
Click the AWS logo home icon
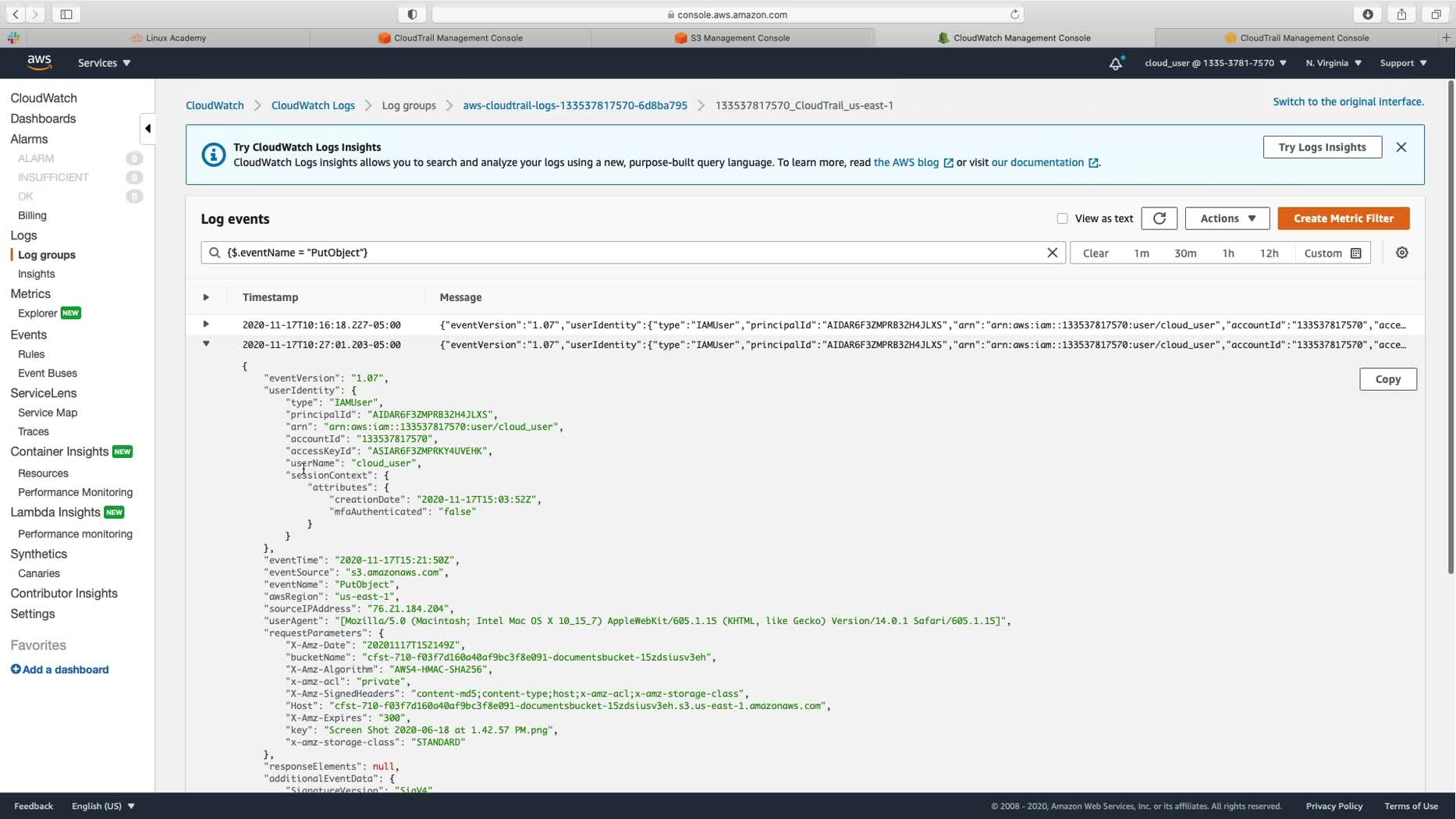[x=39, y=62]
